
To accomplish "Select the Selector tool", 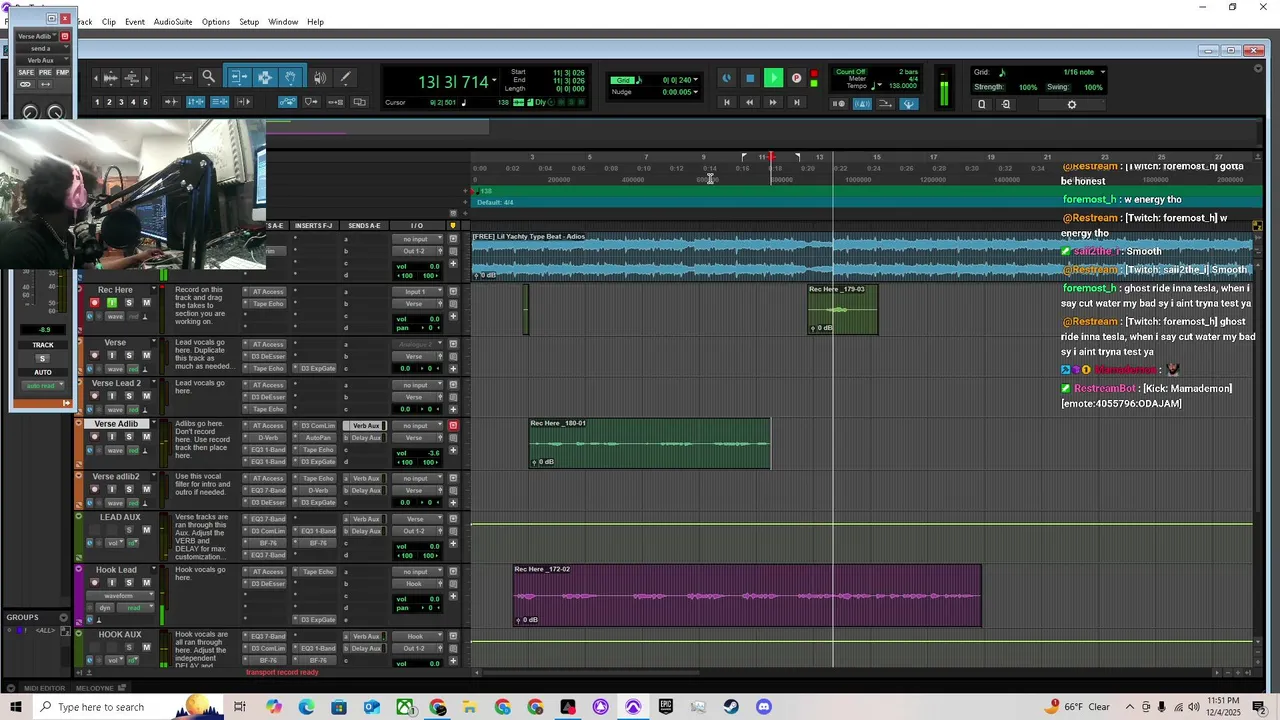I will [x=264, y=77].
